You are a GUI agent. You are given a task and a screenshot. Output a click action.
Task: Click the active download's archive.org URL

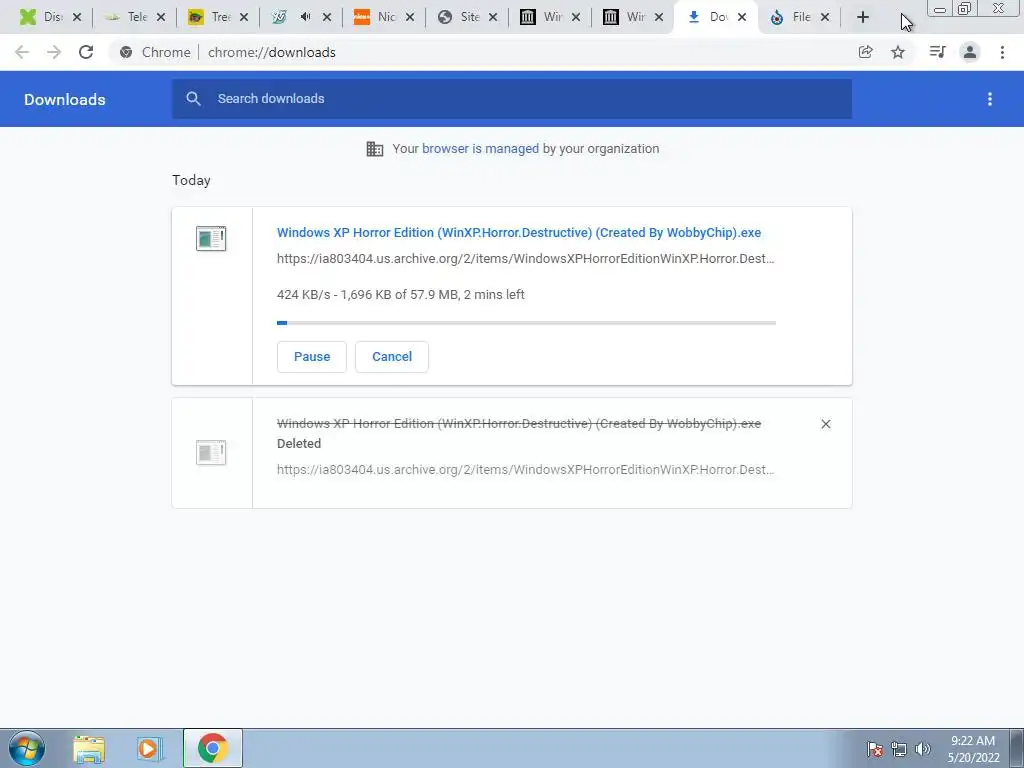pyautogui.click(x=525, y=259)
